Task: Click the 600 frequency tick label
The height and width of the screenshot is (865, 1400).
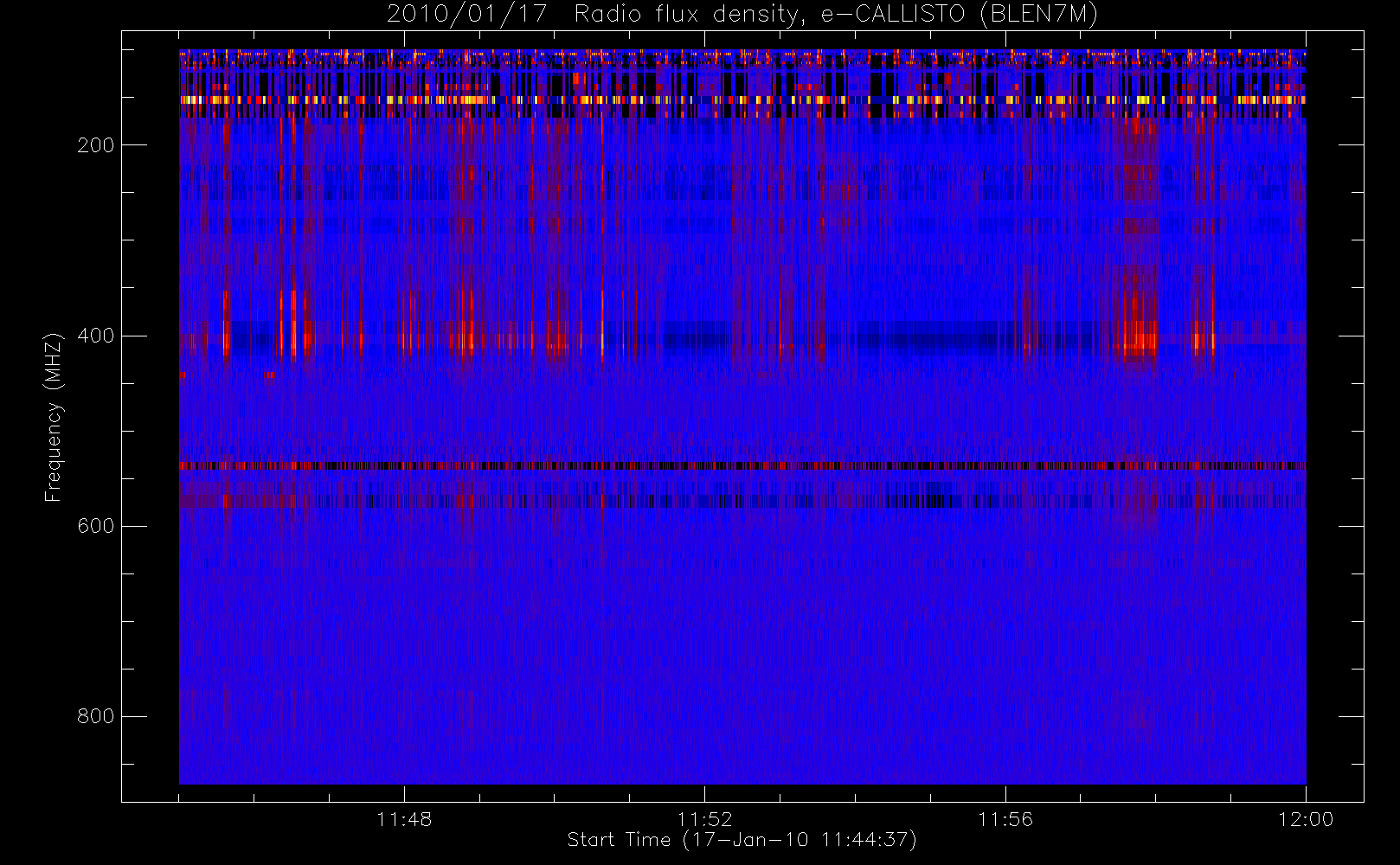Action: coord(95,526)
